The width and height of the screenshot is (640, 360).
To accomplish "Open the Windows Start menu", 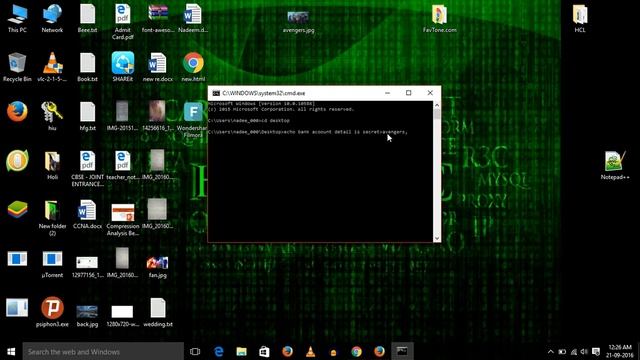I will pos(11,351).
